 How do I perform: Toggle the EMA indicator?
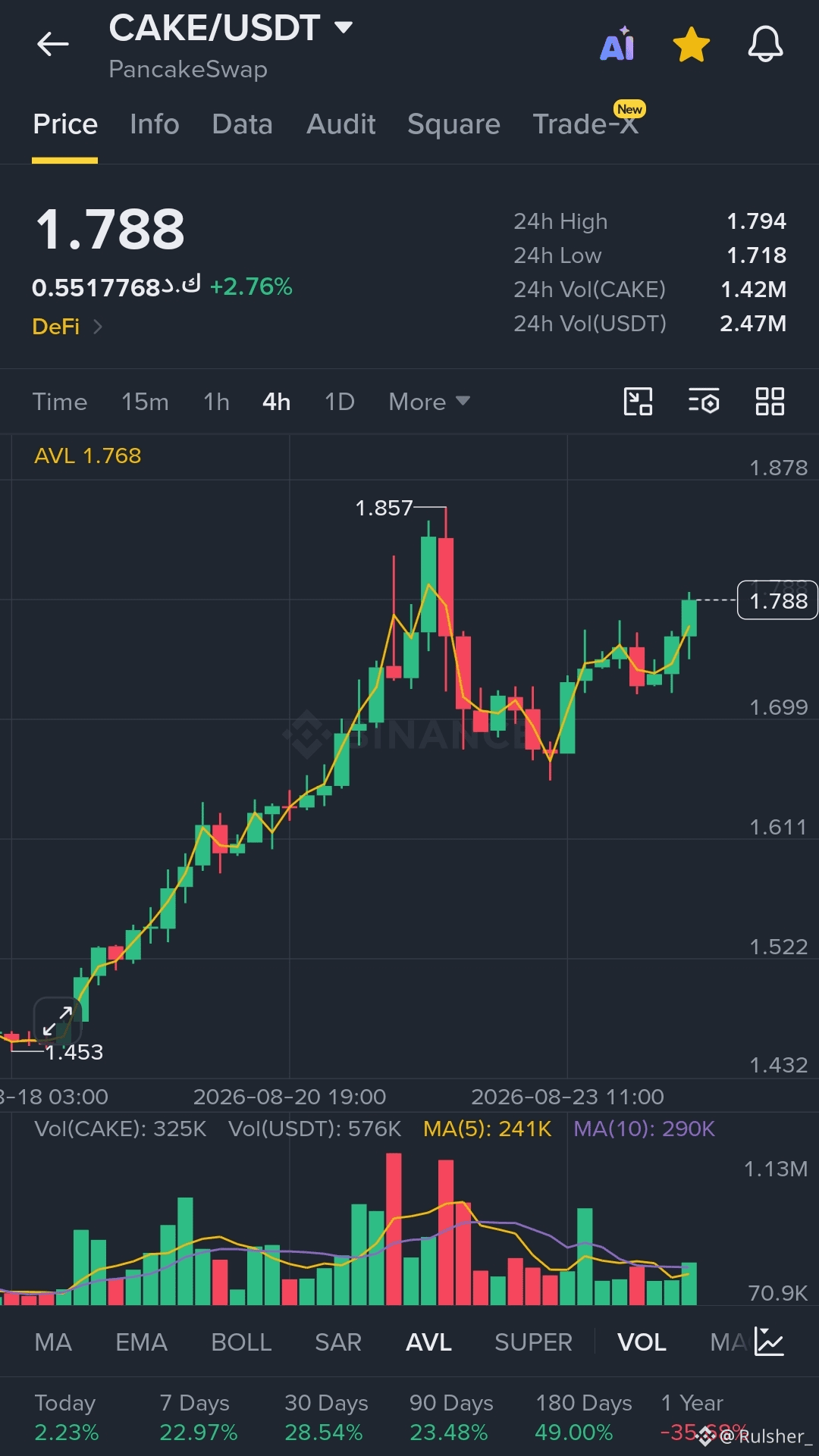point(141,1342)
